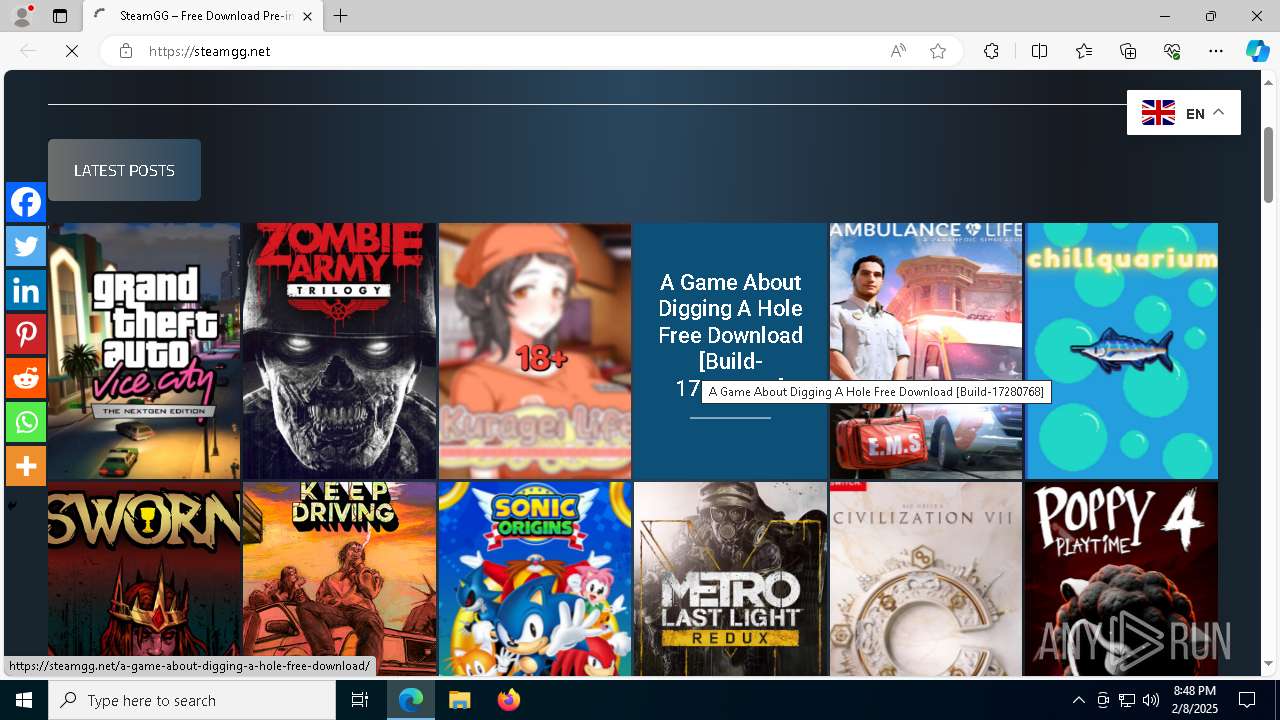1280x720 pixels.
Task: Open Collections panel
Action: pos(1128,51)
